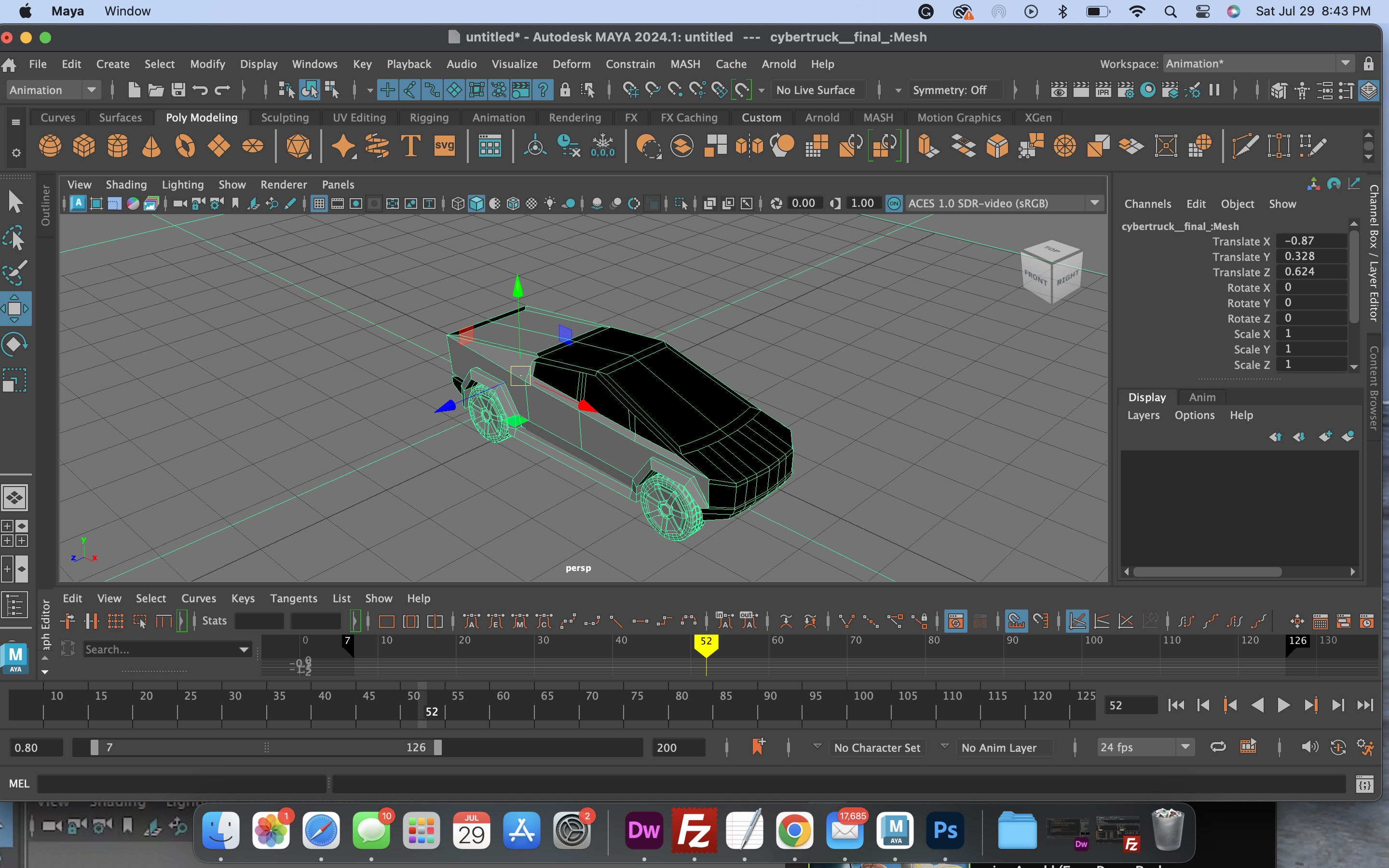Click the SVG import shelf icon
The image size is (1389, 868).
coord(444,146)
